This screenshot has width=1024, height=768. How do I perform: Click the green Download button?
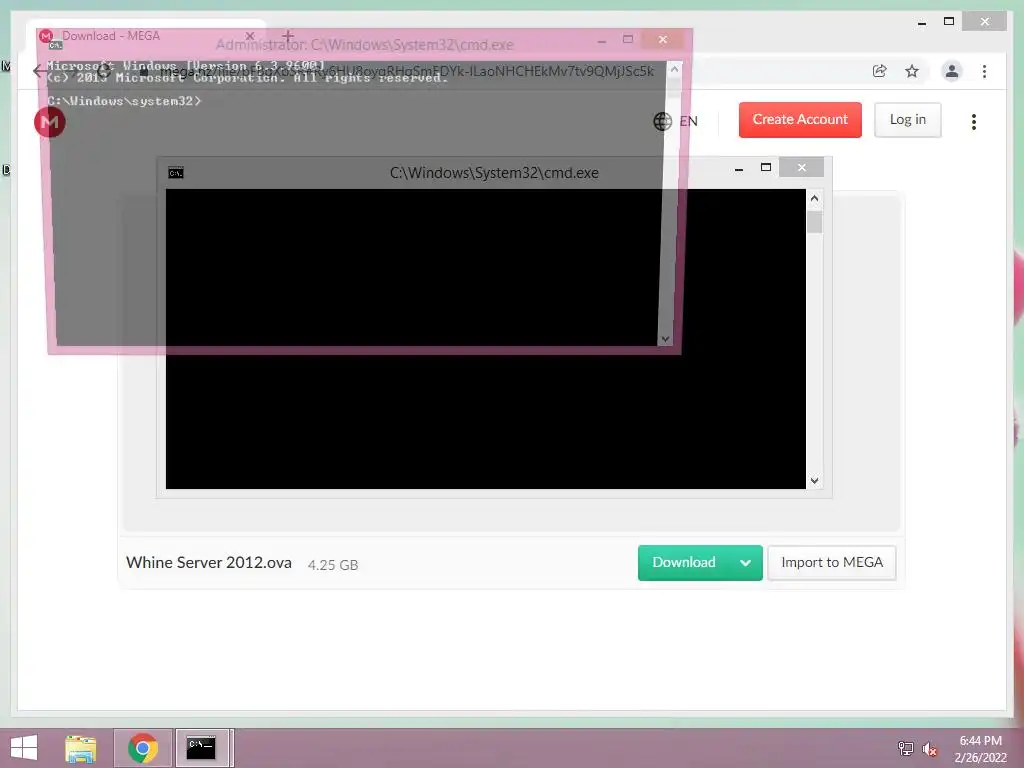[684, 562]
